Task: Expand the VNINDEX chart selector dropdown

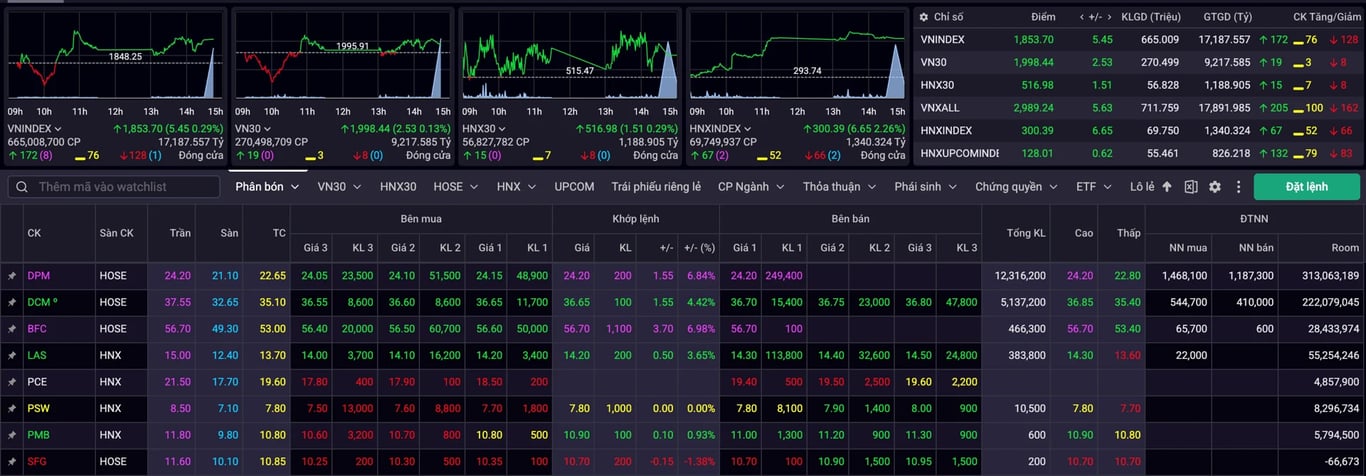Action: point(58,129)
